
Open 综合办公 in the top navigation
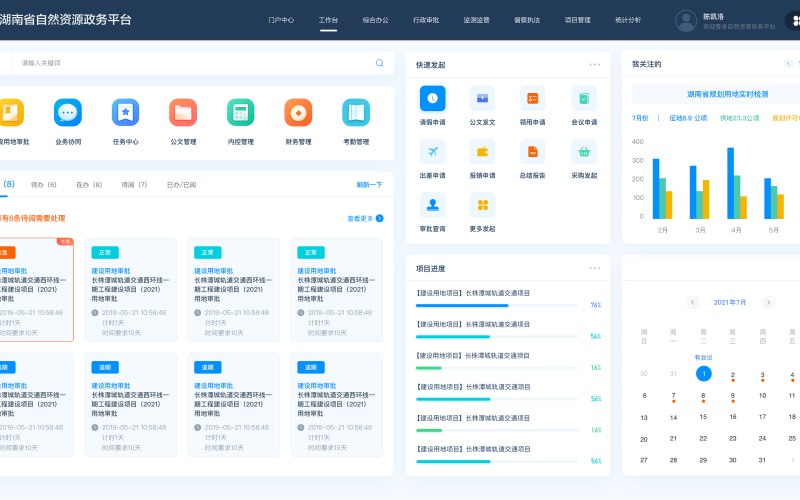(376, 20)
